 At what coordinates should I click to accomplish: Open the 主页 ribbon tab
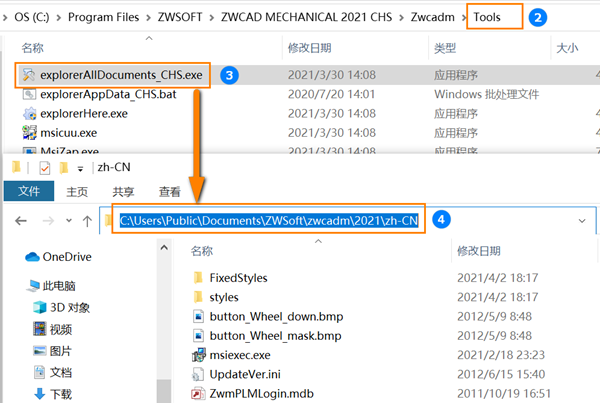point(77,191)
